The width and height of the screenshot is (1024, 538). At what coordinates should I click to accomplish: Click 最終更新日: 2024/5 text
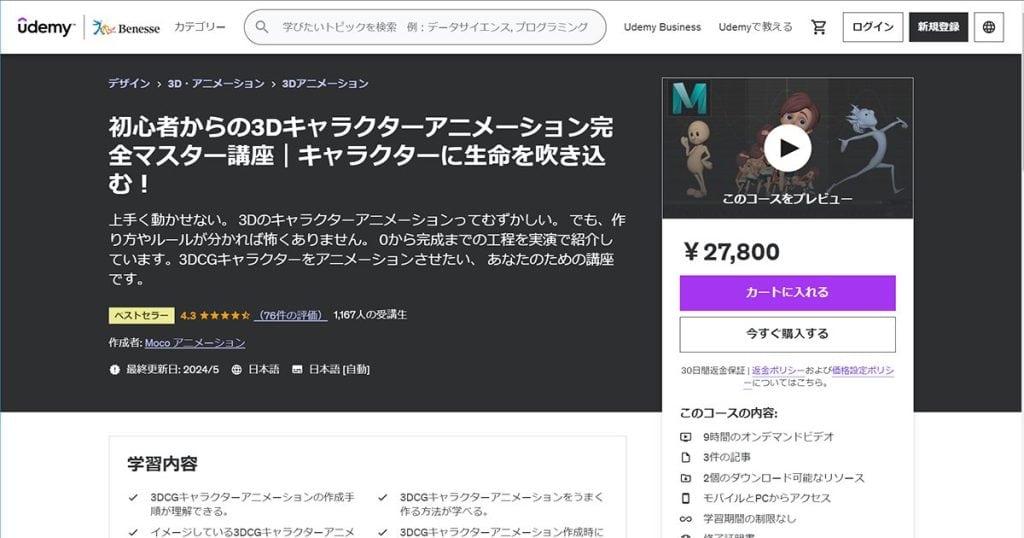click(172, 370)
